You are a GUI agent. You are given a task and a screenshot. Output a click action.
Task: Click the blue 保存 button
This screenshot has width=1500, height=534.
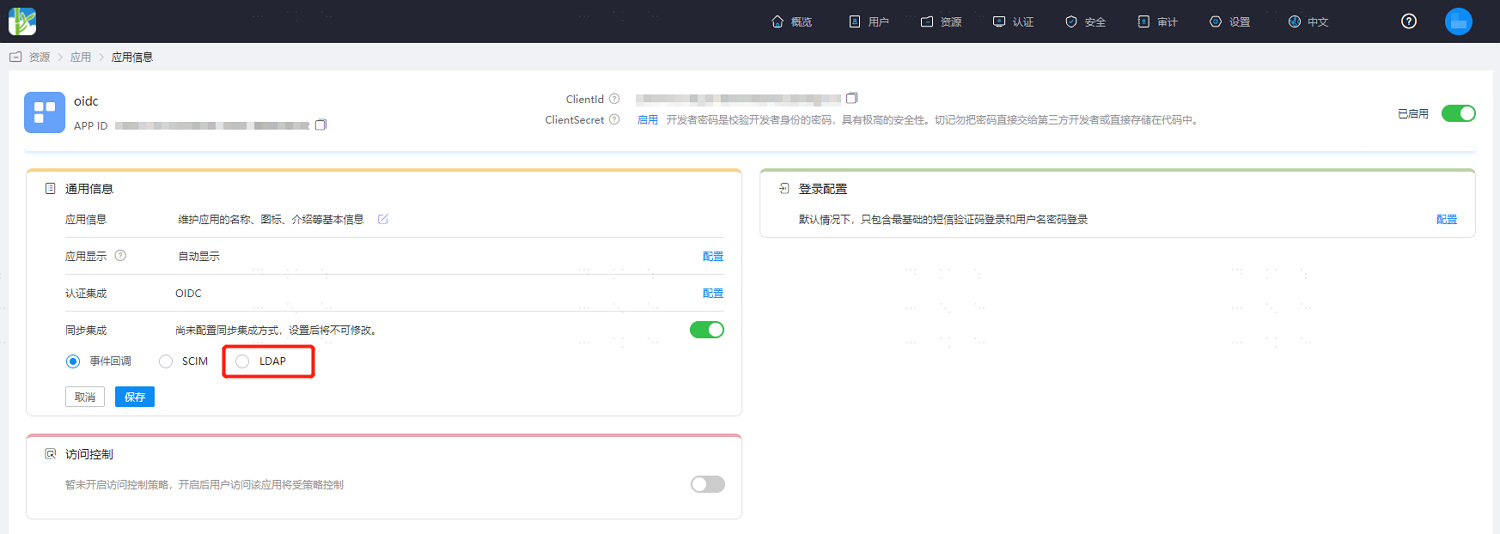(135, 397)
